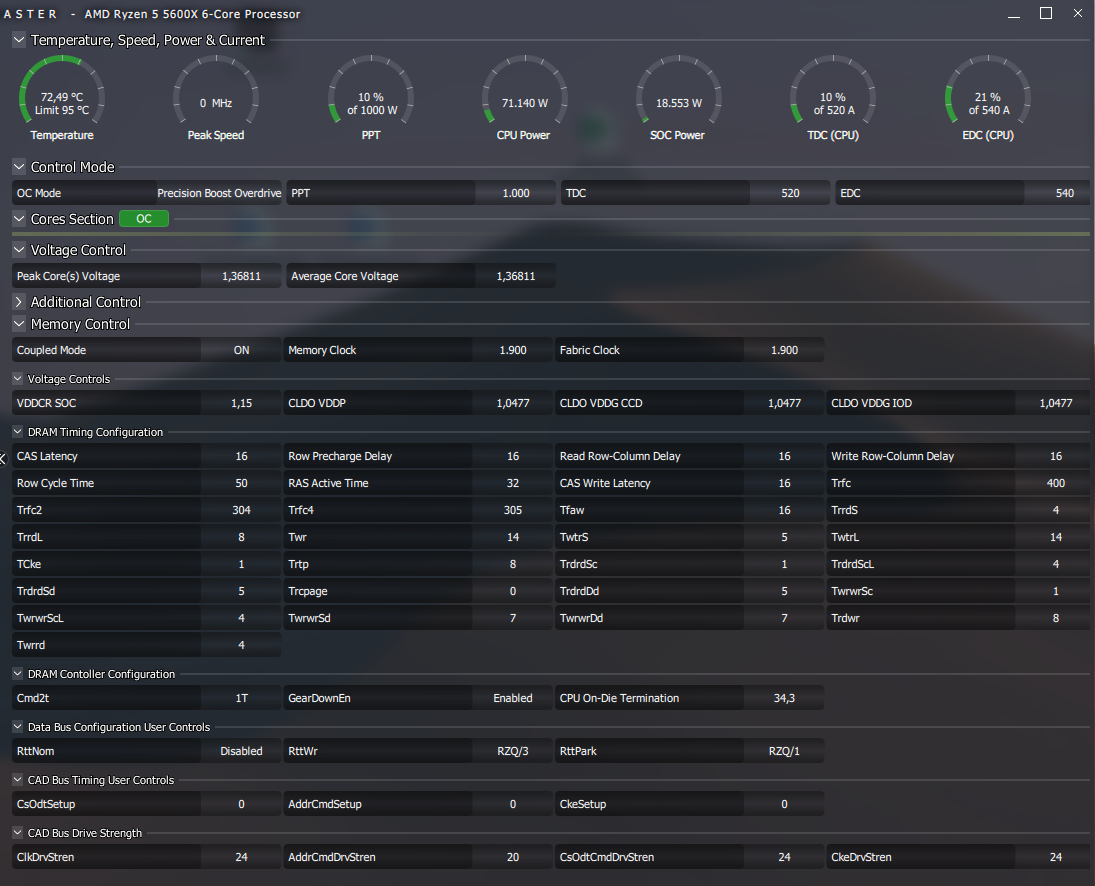The image size is (1095, 886).
Task: Click the CsOdtSetup value 0
Action: (x=241, y=804)
